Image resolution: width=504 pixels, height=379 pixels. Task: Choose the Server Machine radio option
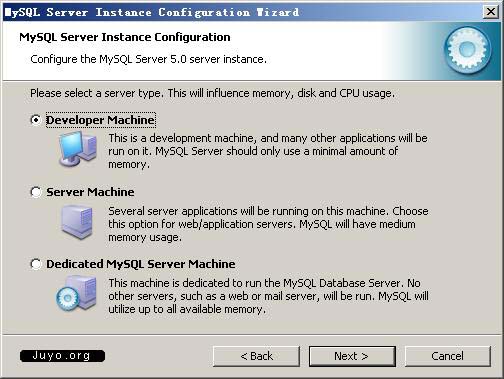click(x=36, y=192)
